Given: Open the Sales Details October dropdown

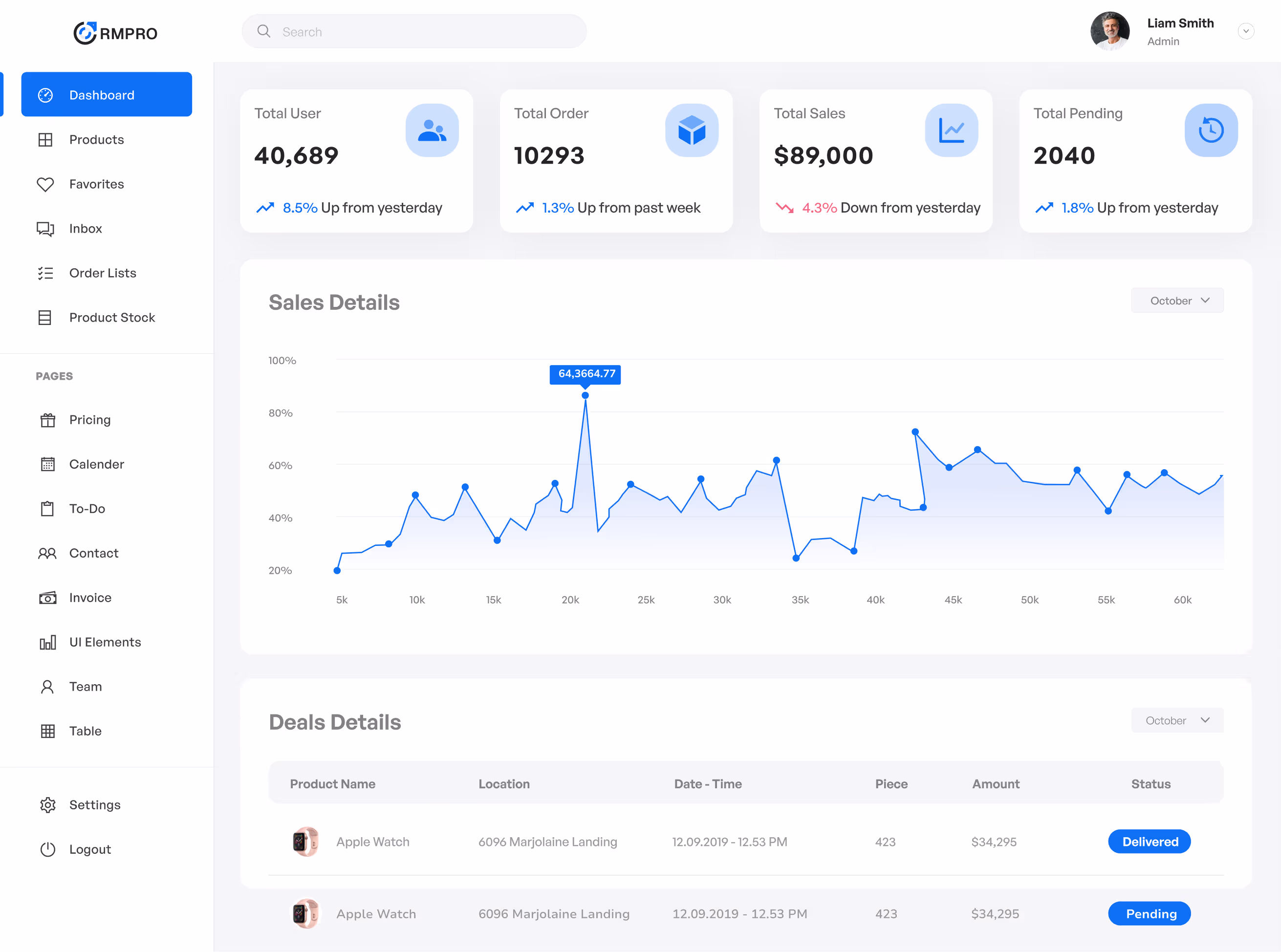Looking at the screenshot, I should point(1177,301).
